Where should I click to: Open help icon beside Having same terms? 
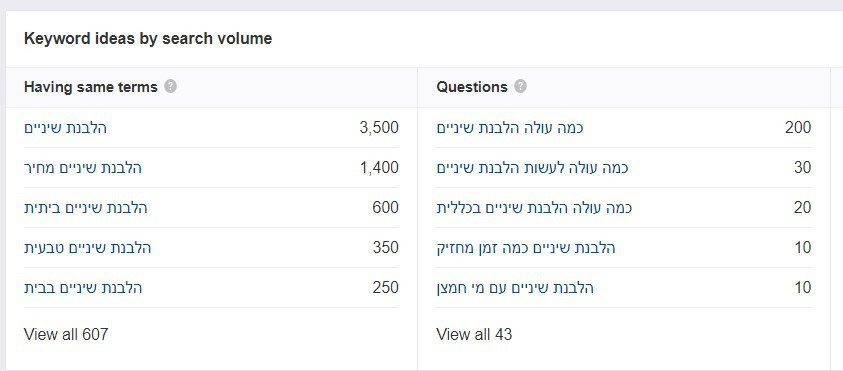coord(170,87)
